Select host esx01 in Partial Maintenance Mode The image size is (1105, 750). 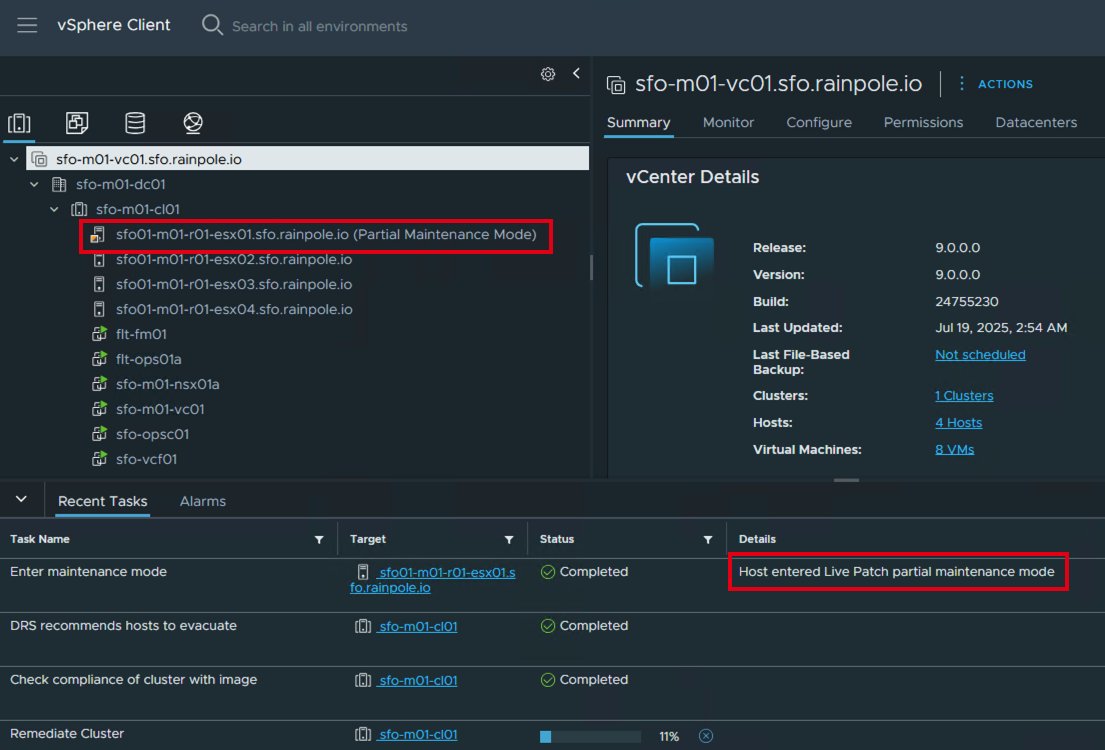tap(326, 235)
